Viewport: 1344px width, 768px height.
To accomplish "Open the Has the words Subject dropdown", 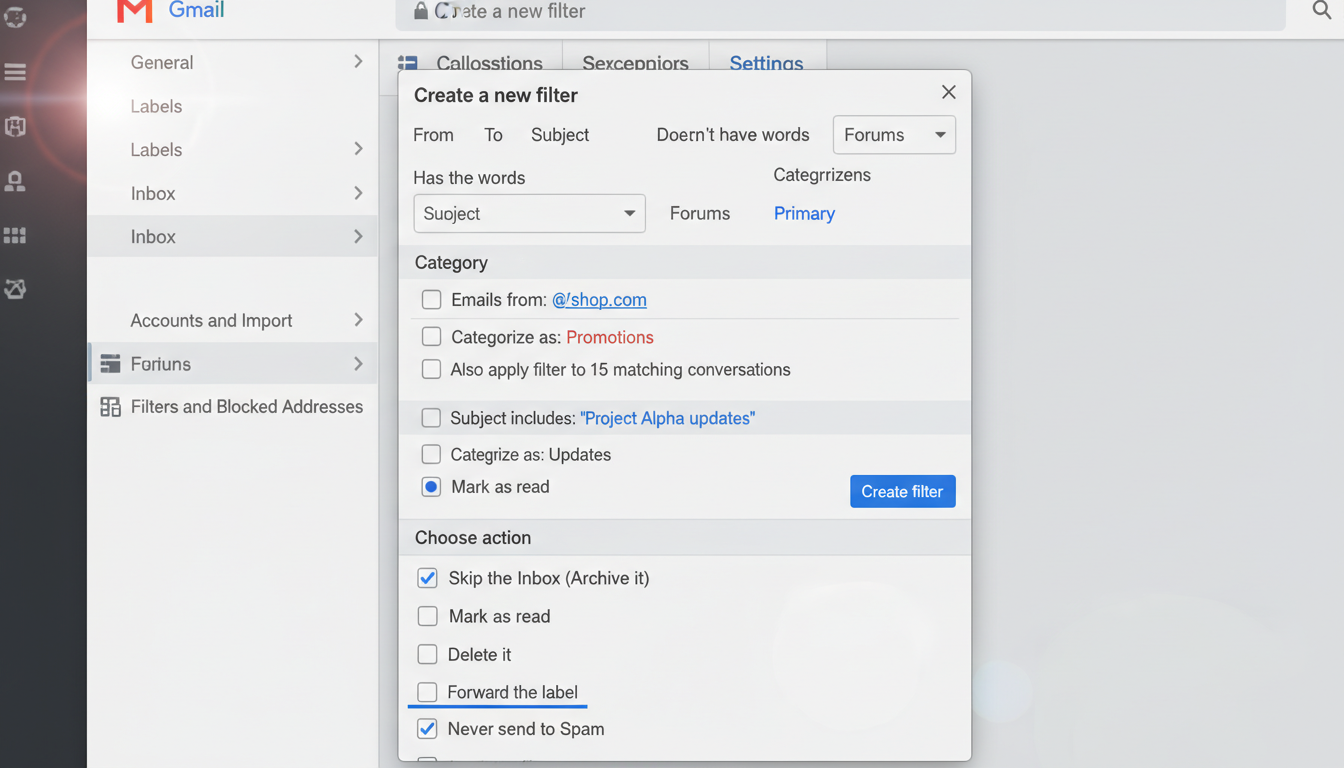I will [x=529, y=214].
